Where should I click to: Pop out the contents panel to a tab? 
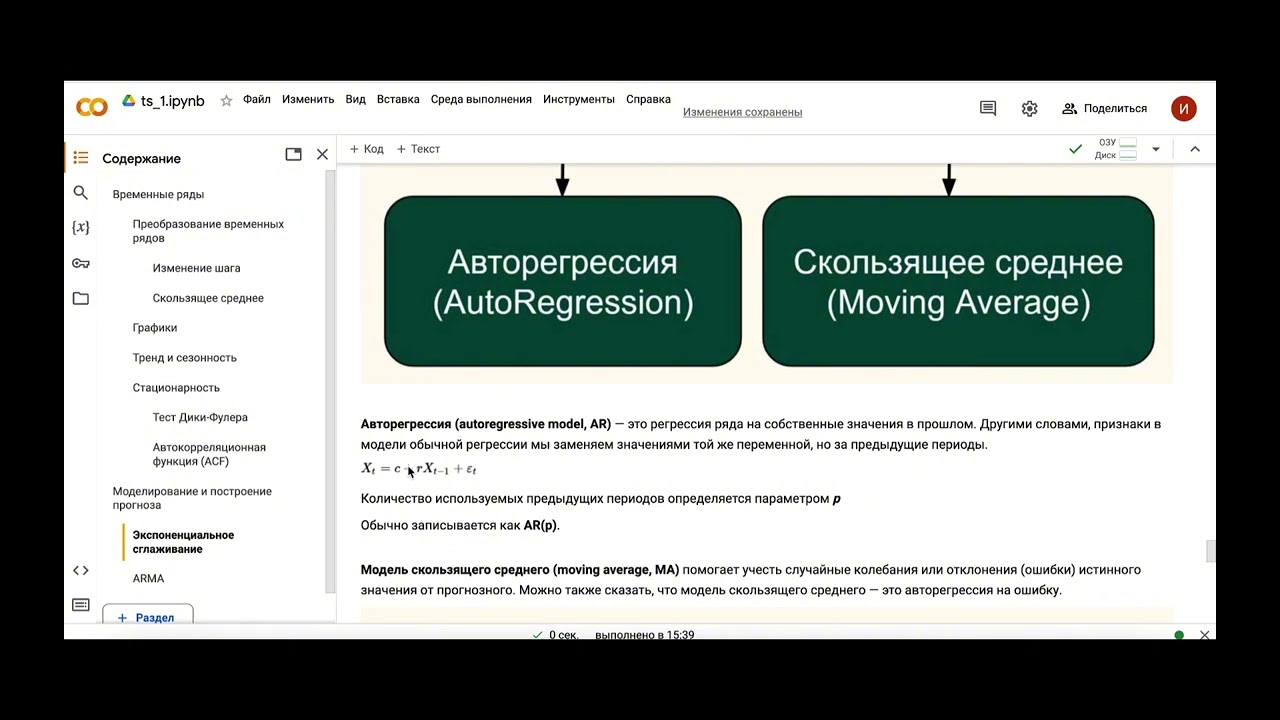pyautogui.click(x=293, y=154)
